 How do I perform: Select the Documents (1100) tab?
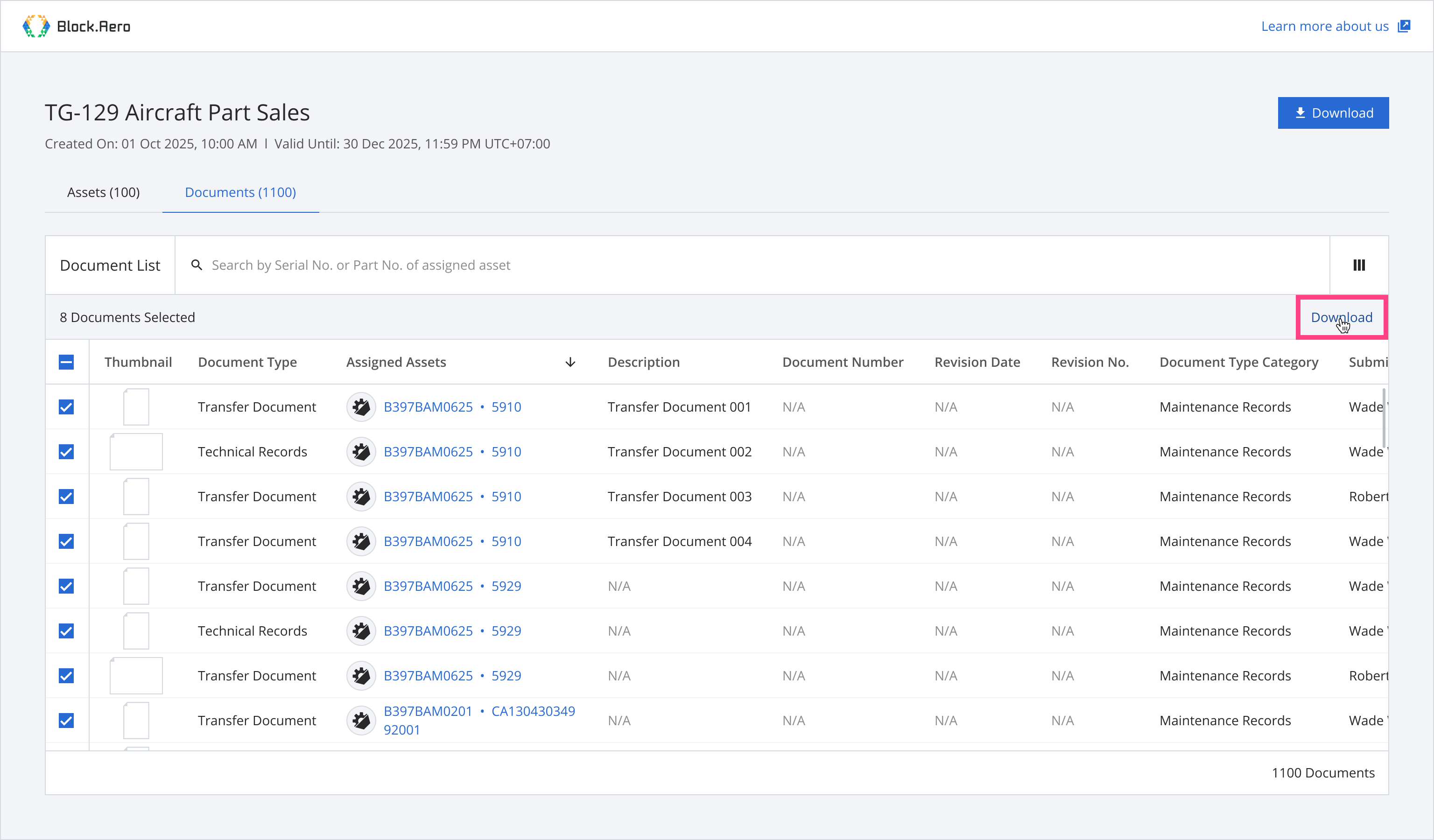pyautogui.click(x=240, y=192)
